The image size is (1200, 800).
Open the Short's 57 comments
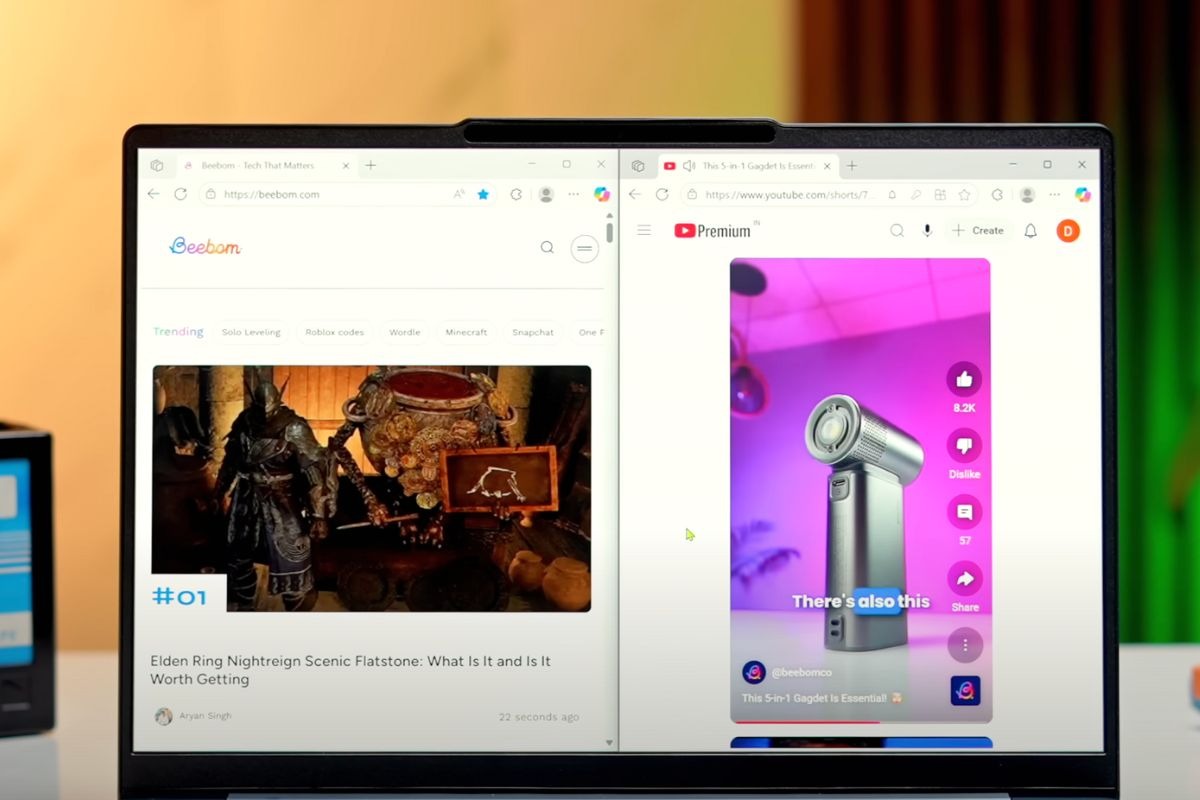[964, 512]
